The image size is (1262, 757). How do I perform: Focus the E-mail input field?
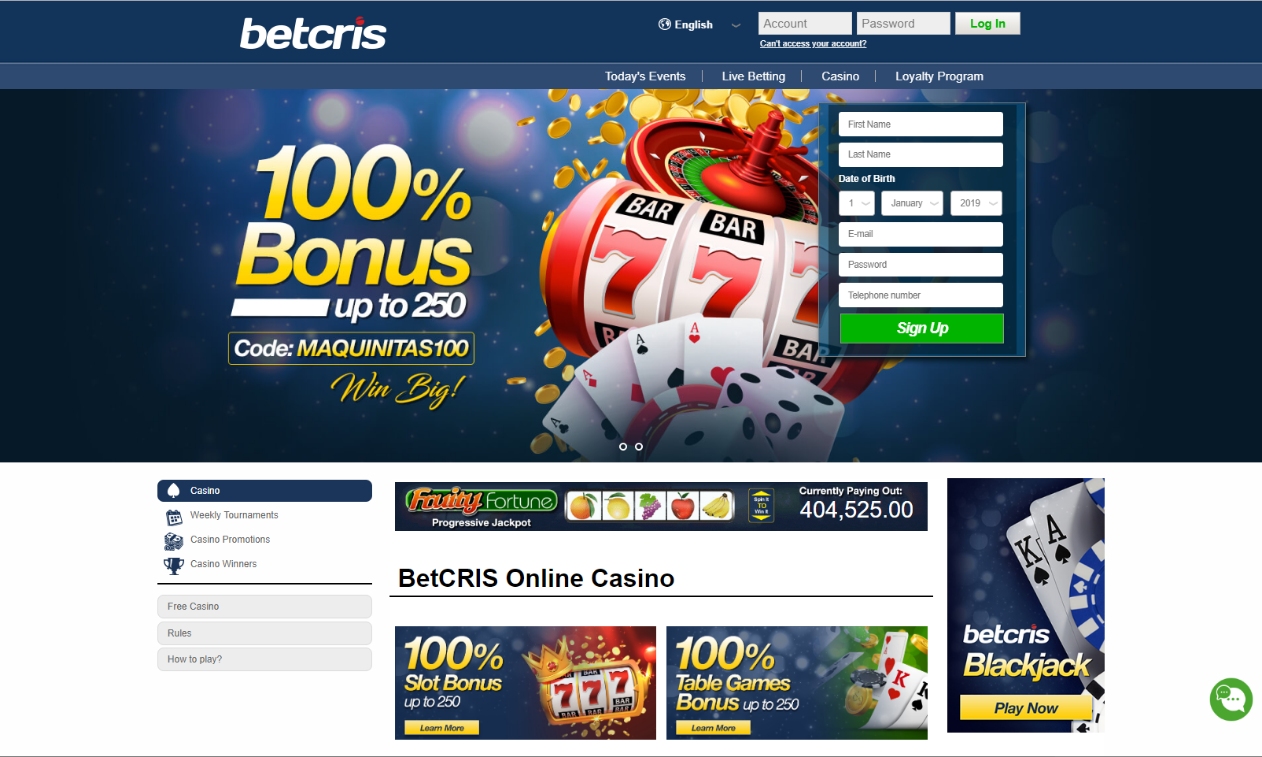tap(921, 234)
